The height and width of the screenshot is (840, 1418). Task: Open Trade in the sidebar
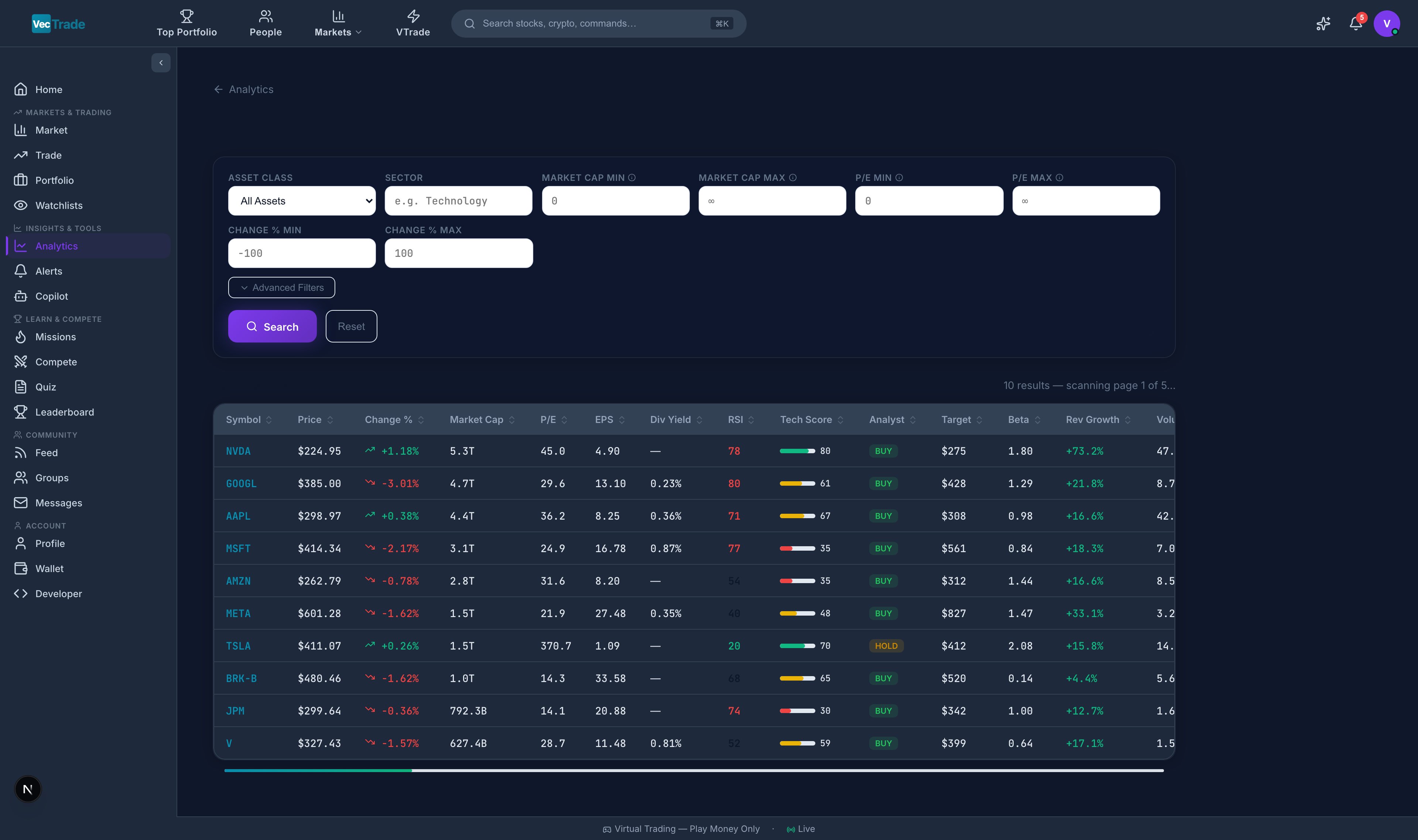tap(88, 155)
